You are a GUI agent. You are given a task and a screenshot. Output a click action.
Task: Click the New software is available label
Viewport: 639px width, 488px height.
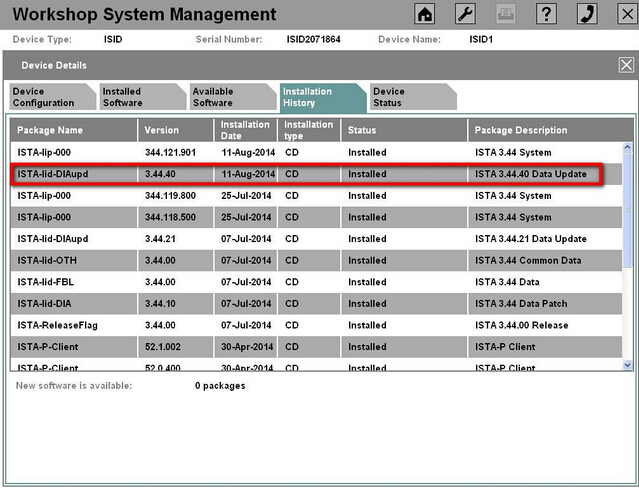tap(74, 386)
